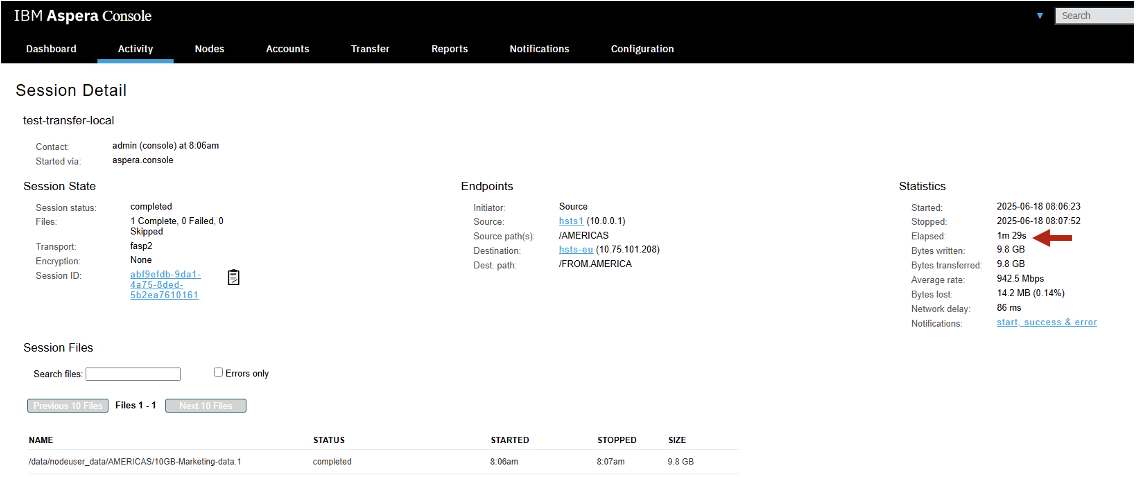
Task: Open the hsts-eu destination node link
Action: 576,250
